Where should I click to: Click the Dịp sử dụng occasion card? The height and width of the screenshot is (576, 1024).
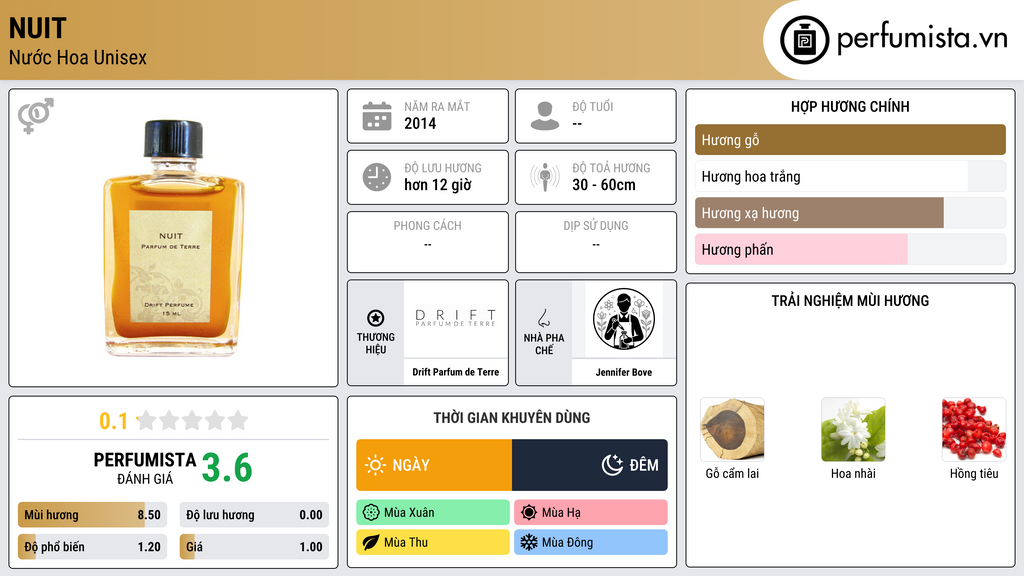point(596,242)
